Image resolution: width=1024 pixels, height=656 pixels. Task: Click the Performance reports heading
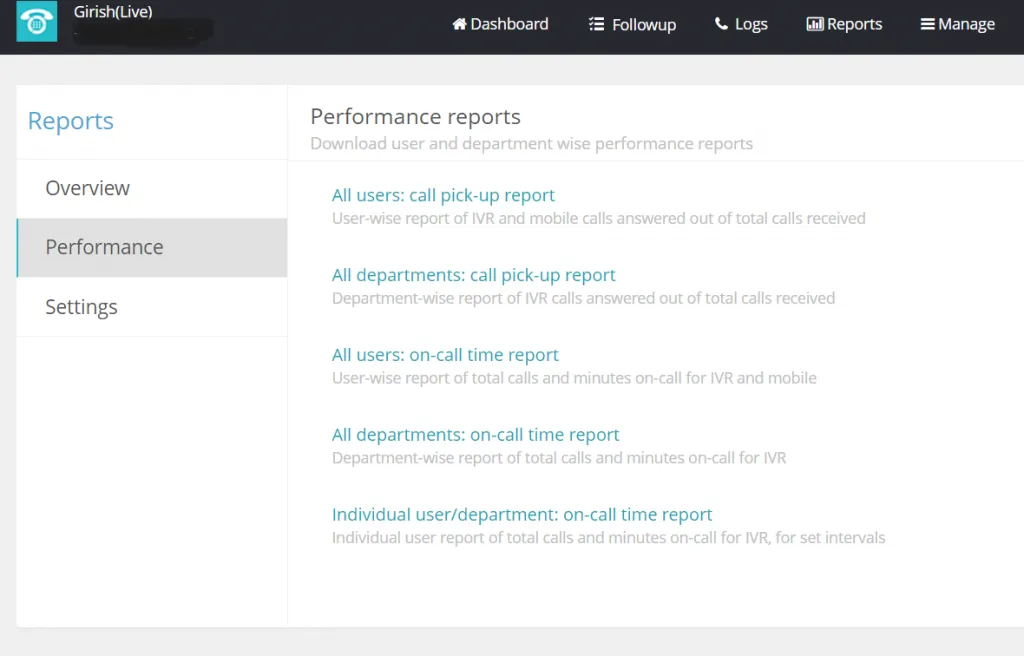pyautogui.click(x=415, y=116)
